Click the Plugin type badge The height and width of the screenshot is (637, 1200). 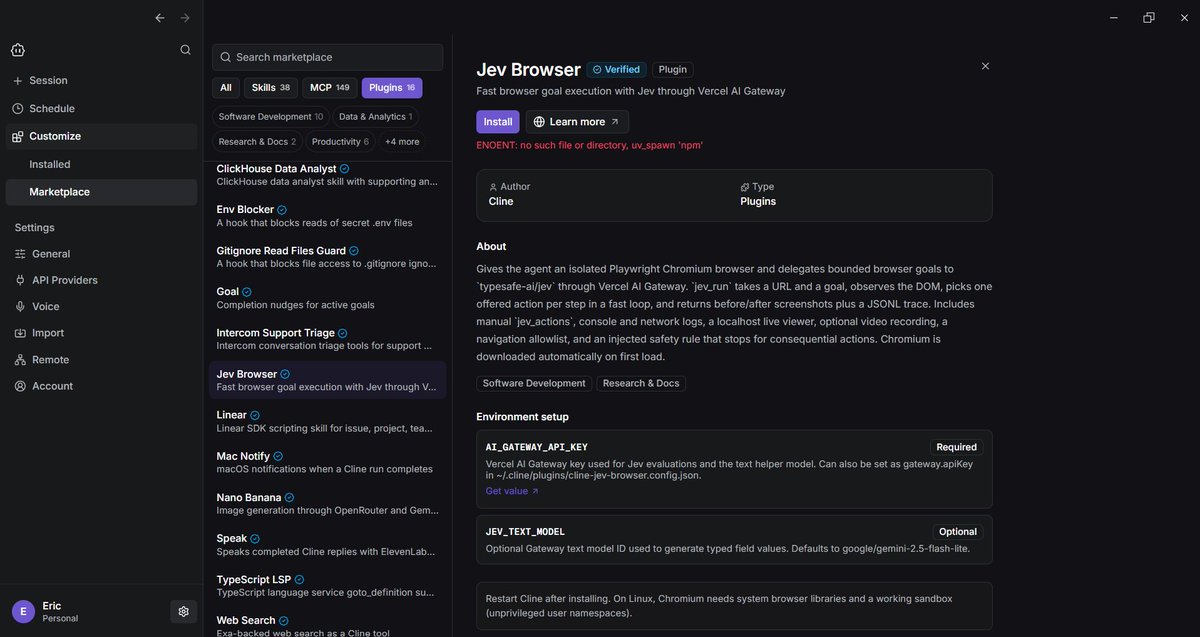(x=673, y=70)
